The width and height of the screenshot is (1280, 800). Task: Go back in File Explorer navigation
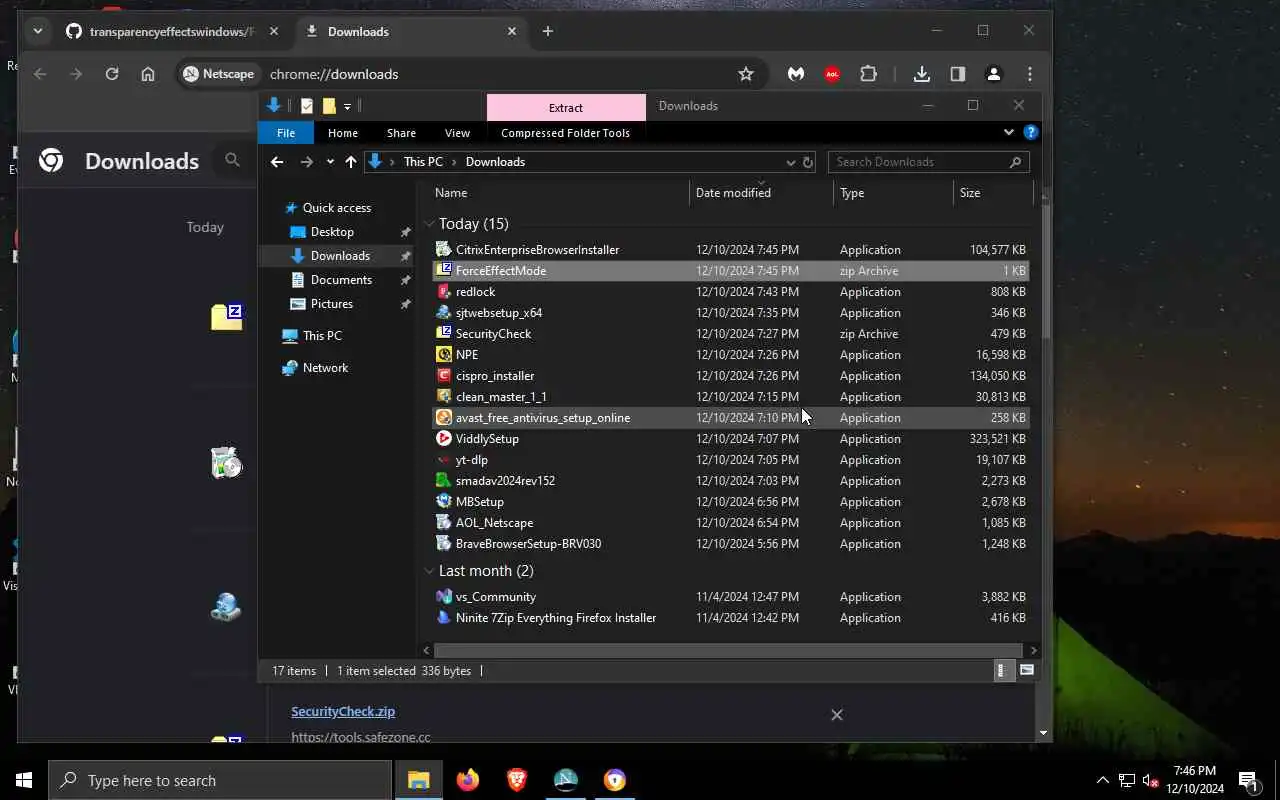pos(277,162)
